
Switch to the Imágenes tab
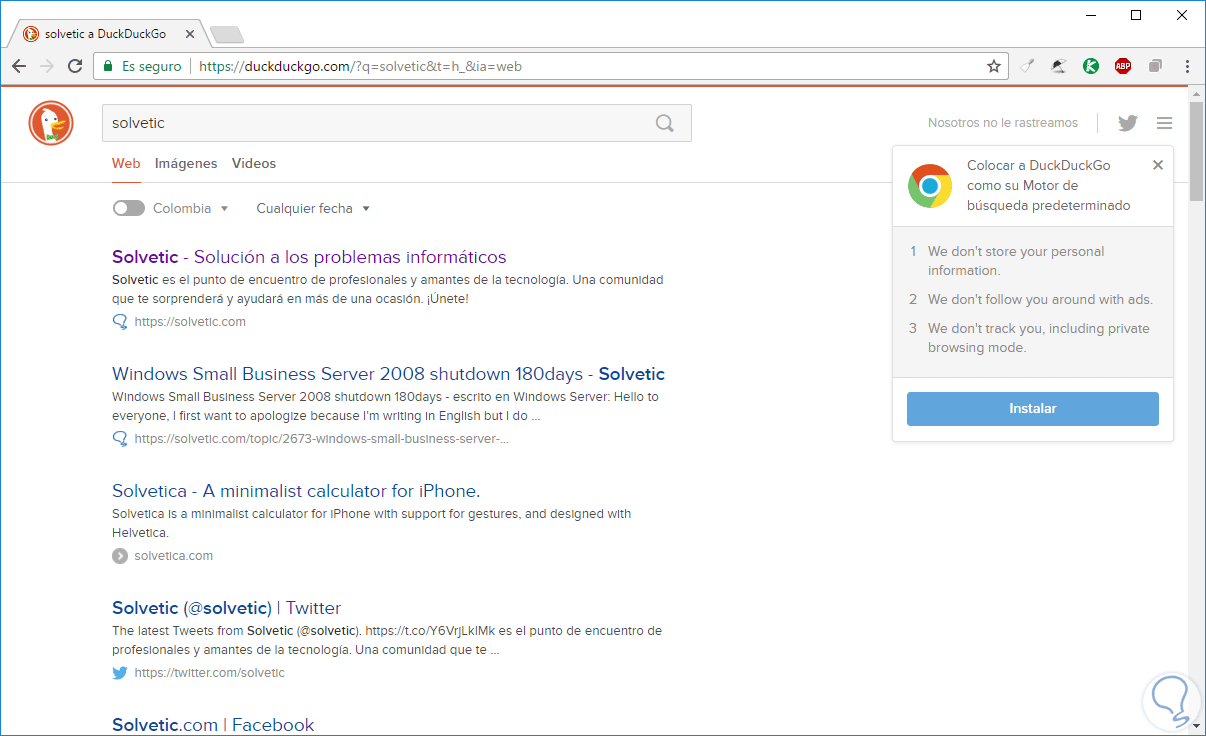click(186, 163)
